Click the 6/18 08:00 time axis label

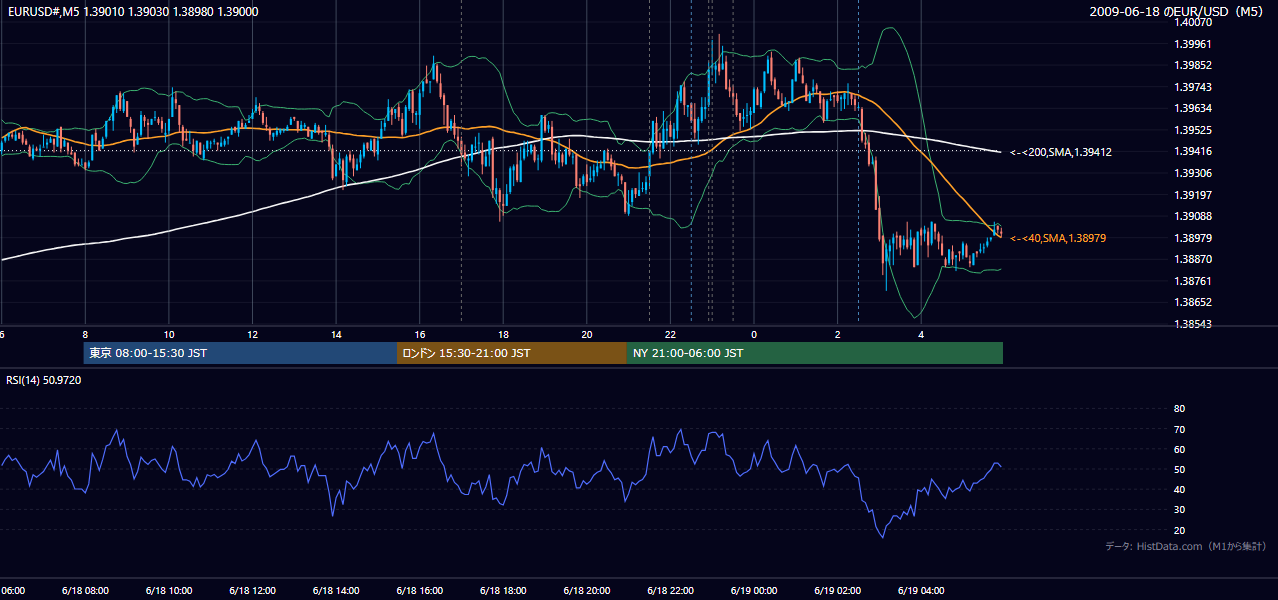[x=85, y=590]
